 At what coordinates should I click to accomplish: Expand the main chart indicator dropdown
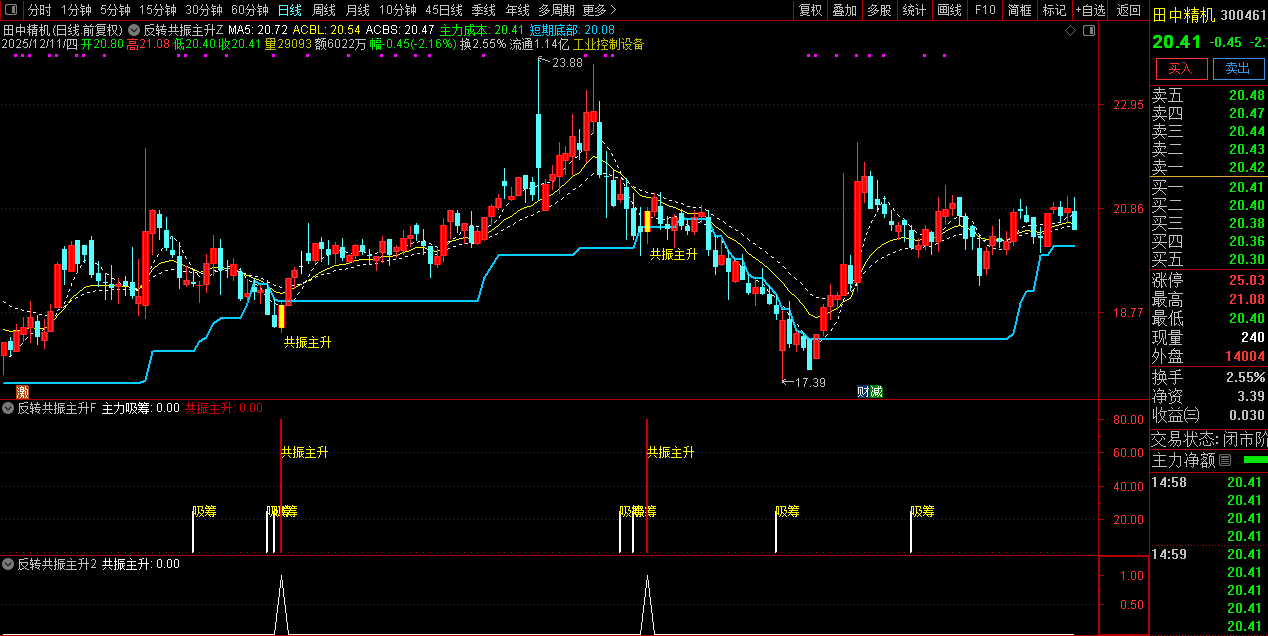[x=134, y=31]
